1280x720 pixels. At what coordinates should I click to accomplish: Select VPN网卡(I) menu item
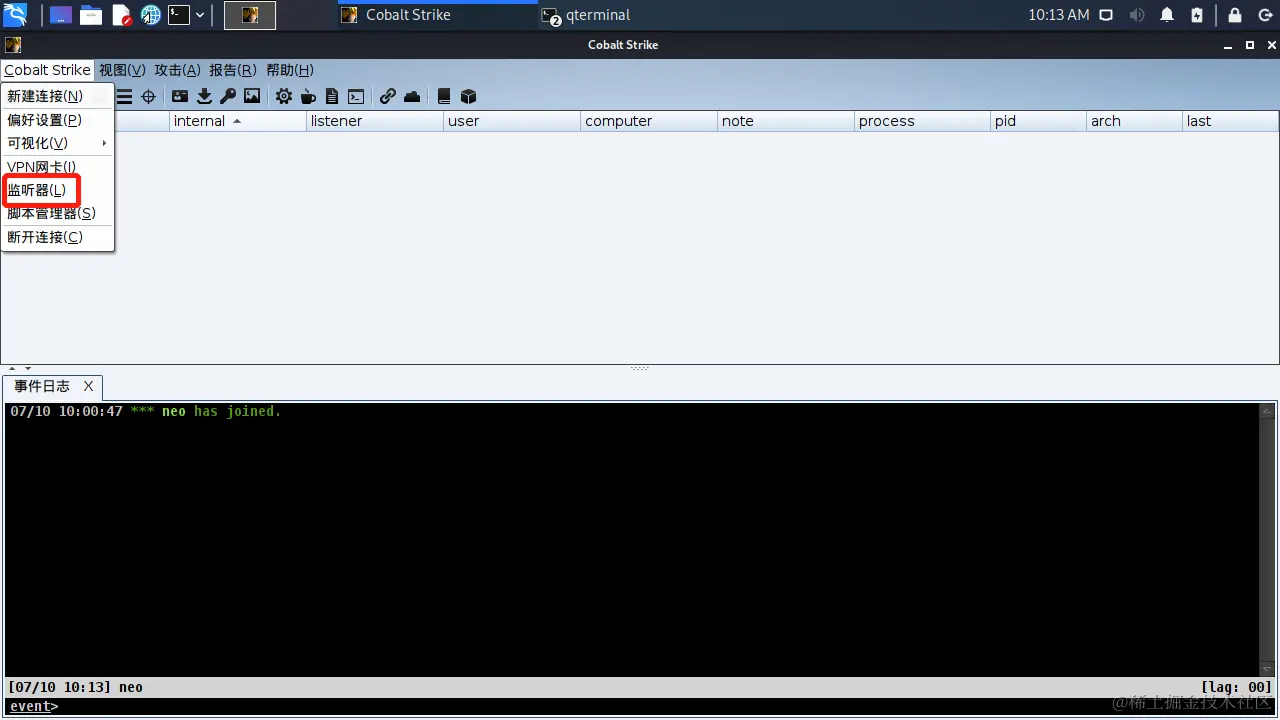(58, 167)
